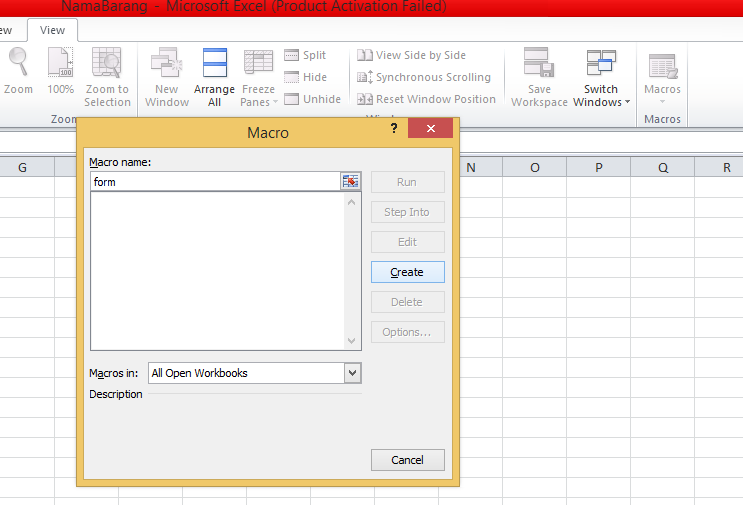Click the Macro dialog help question mark
This screenshot has width=743, height=505.
point(394,128)
